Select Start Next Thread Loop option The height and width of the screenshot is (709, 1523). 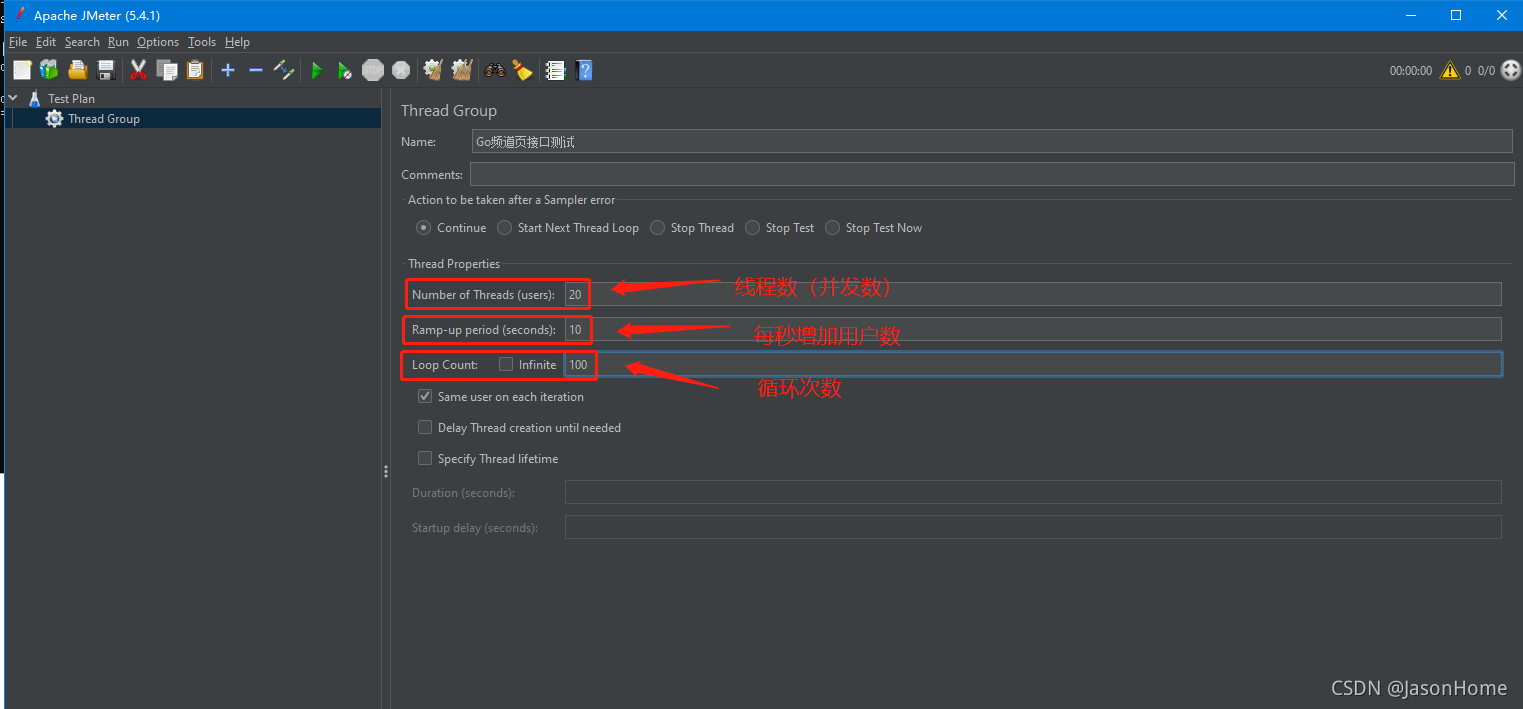(x=504, y=228)
